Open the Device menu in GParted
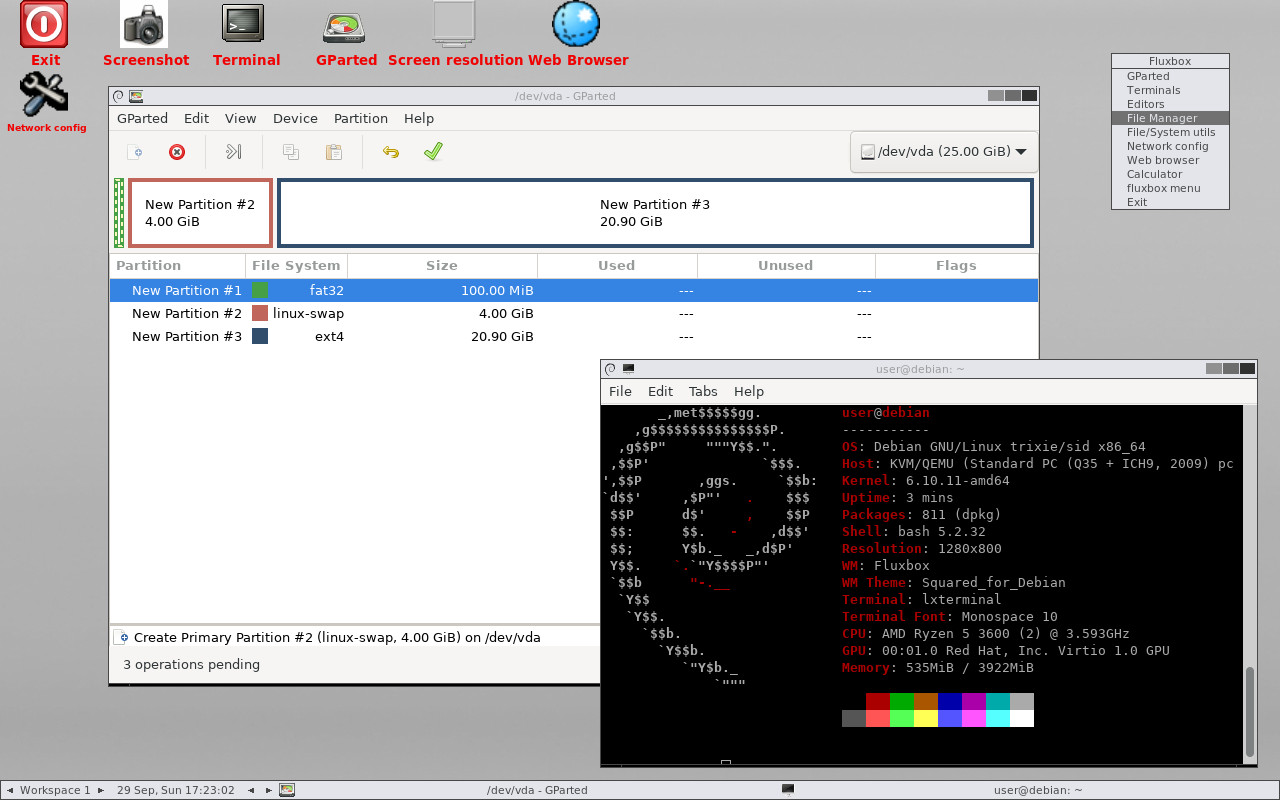Image resolution: width=1280 pixels, height=800 pixels. tap(295, 118)
